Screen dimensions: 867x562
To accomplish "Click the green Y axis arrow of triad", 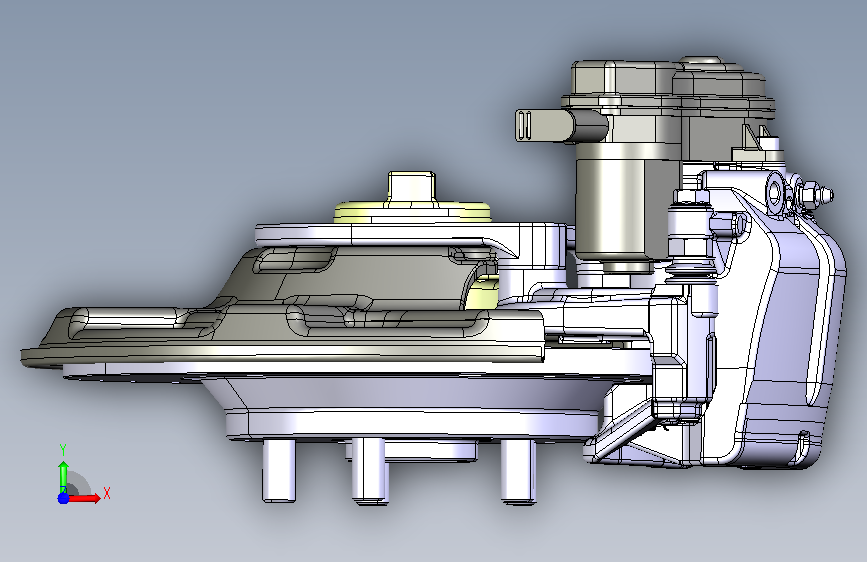I will [63, 477].
